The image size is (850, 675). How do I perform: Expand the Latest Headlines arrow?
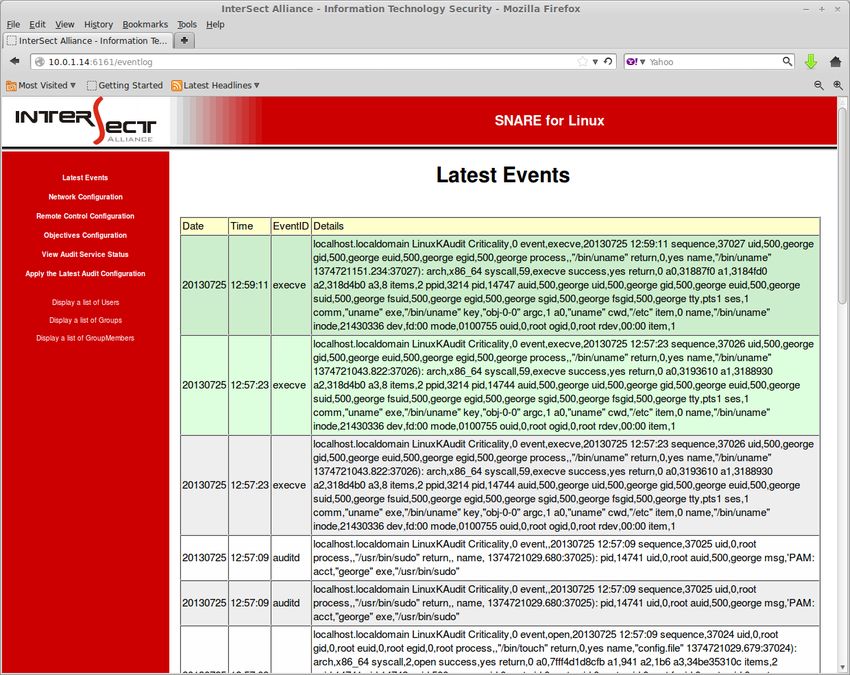(x=257, y=85)
